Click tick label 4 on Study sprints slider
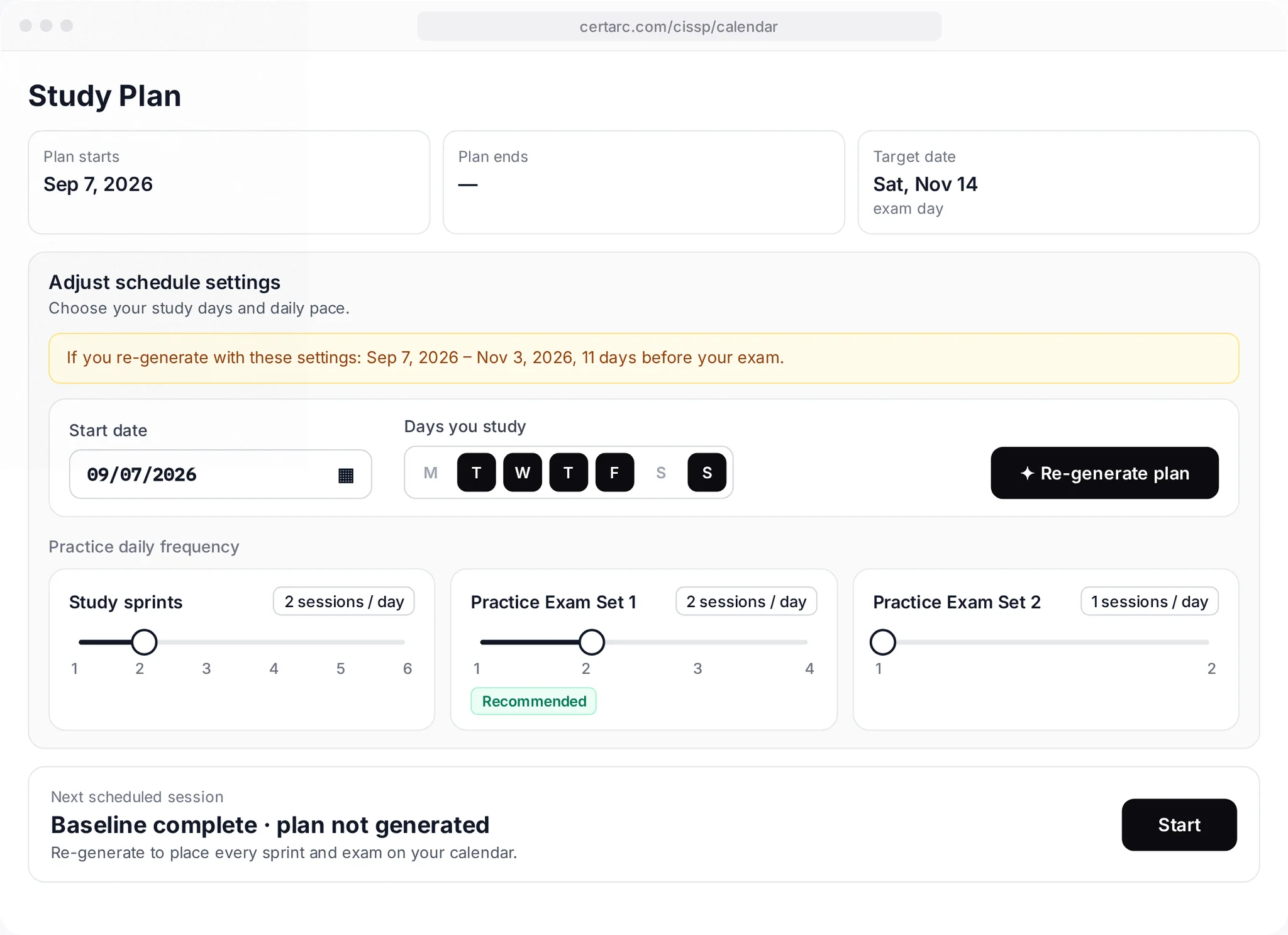Image resolution: width=1288 pixels, height=935 pixels. coord(274,668)
